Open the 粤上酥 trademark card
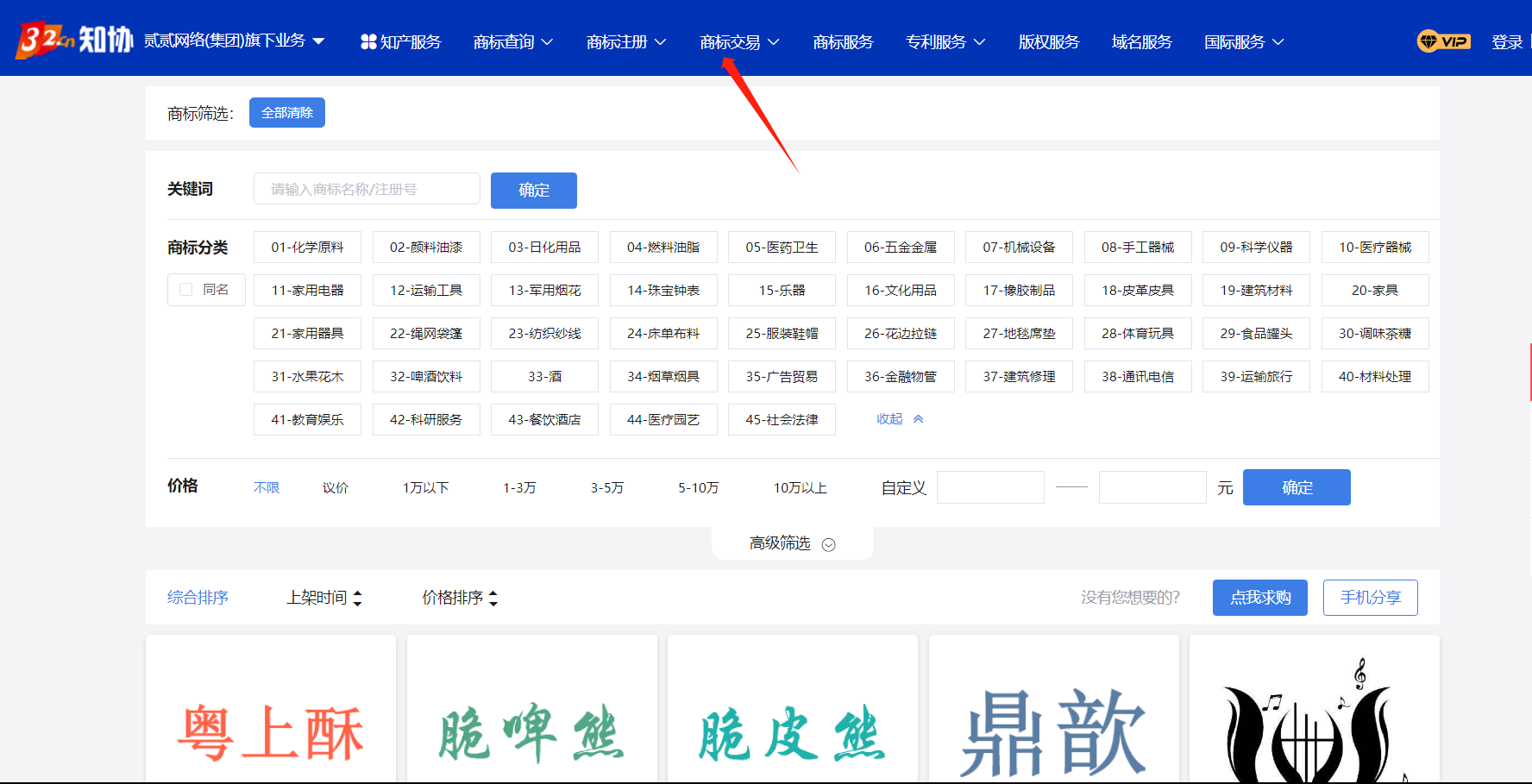This screenshot has height=784, width=1532. click(x=271, y=710)
